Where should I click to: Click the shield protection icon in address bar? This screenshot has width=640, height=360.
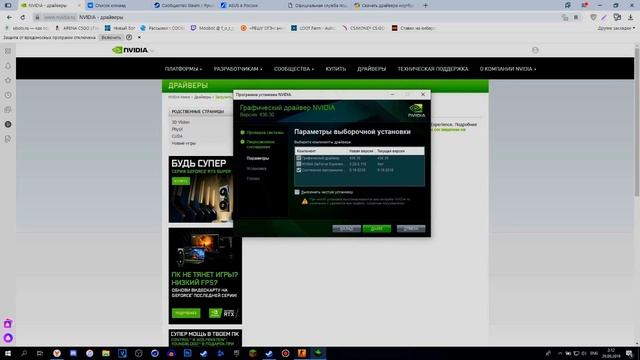[x=593, y=17]
